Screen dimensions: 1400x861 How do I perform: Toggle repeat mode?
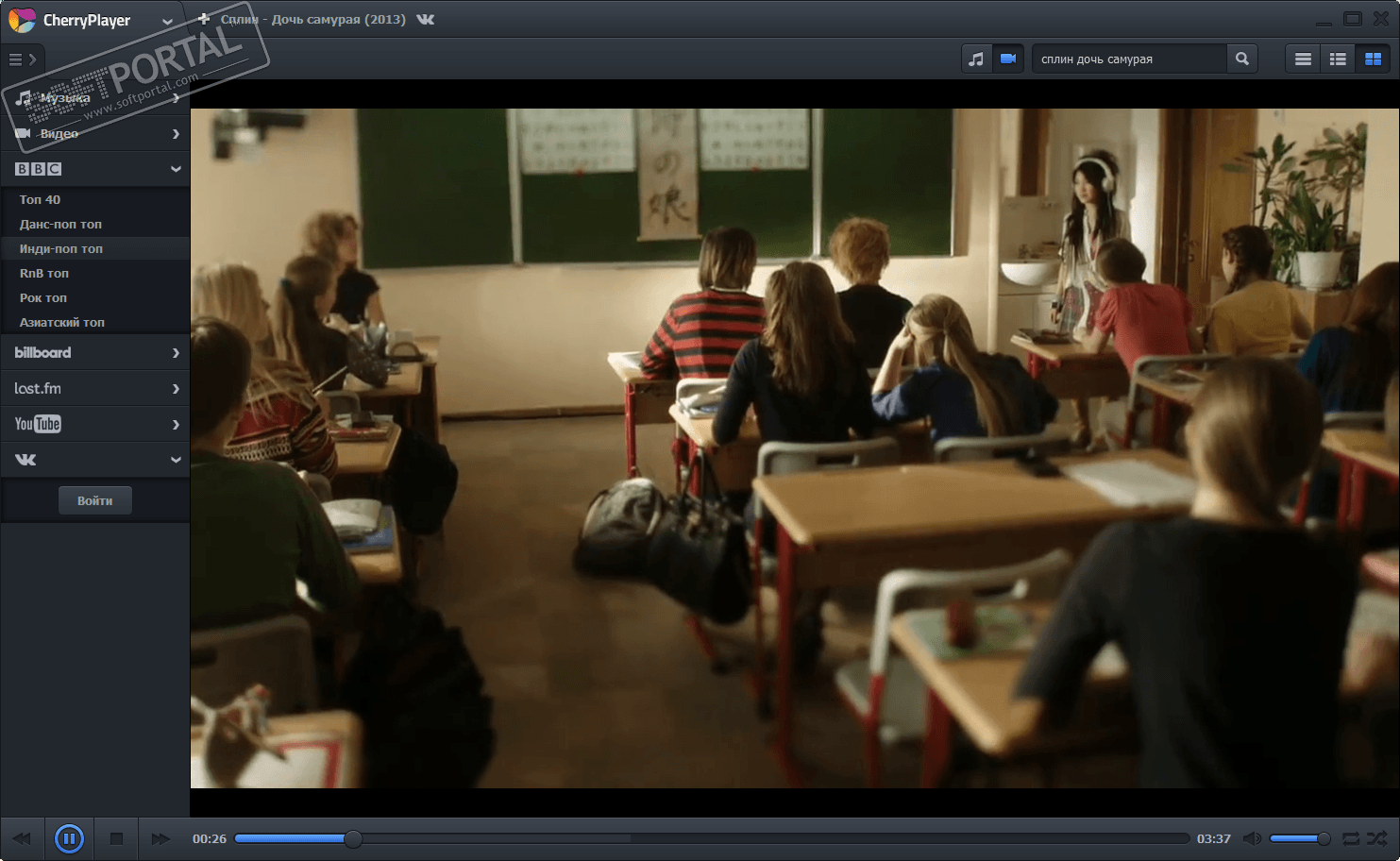(x=1351, y=838)
